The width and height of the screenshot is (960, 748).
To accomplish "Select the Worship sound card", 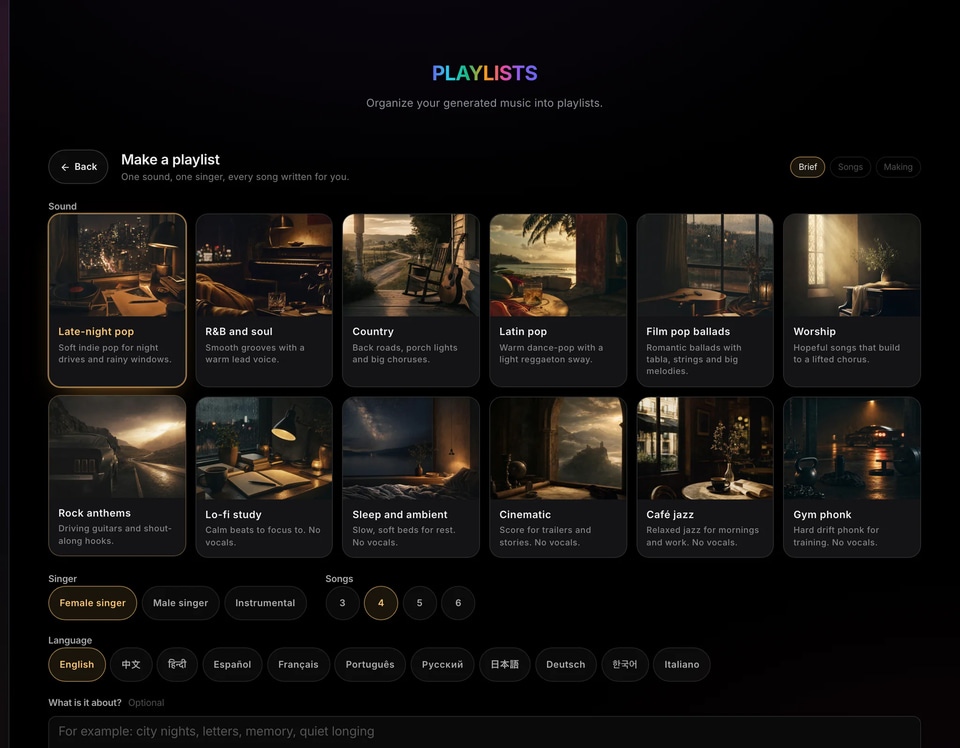I will coord(852,300).
